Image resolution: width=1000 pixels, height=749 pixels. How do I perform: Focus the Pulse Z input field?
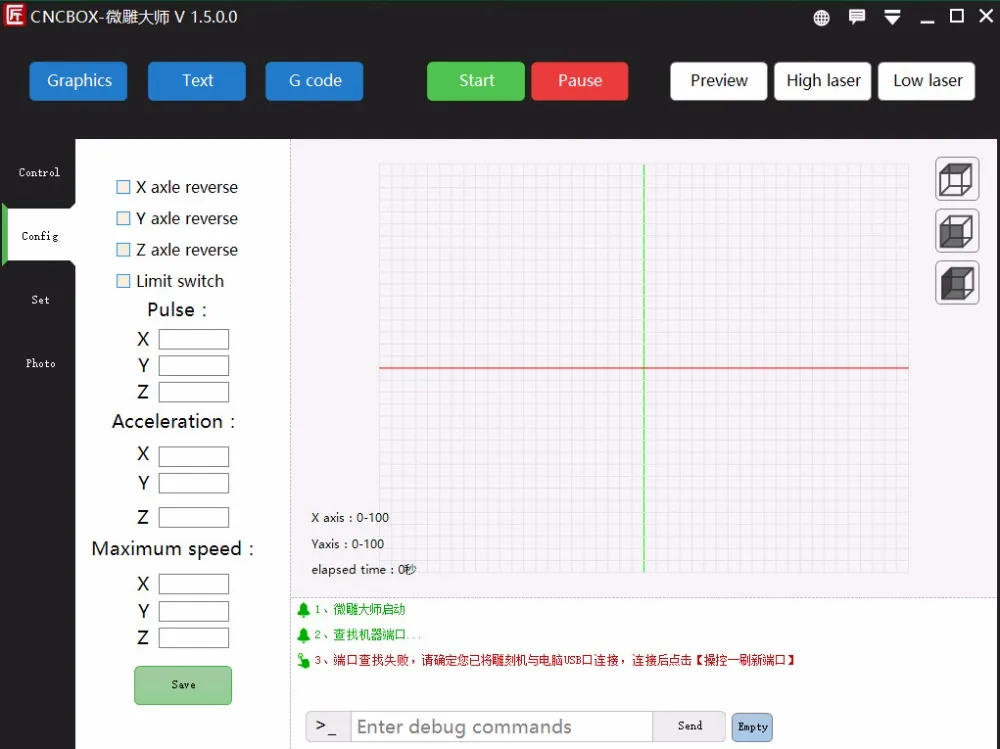(194, 392)
